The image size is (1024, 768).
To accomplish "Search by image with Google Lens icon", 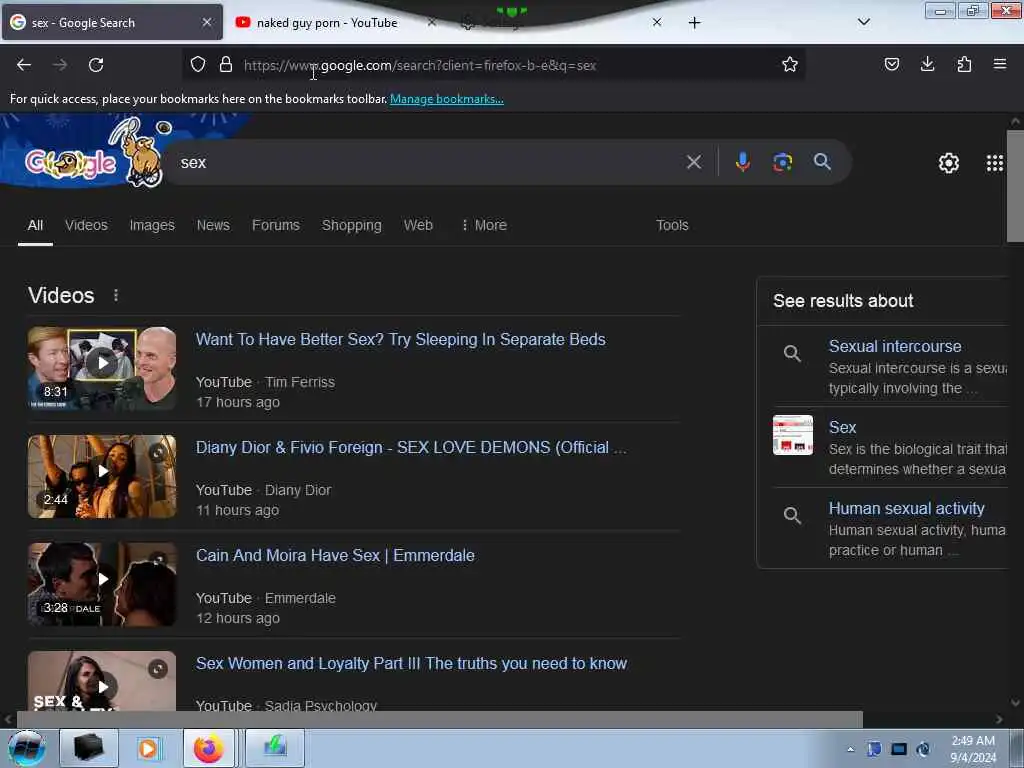I will 782,161.
